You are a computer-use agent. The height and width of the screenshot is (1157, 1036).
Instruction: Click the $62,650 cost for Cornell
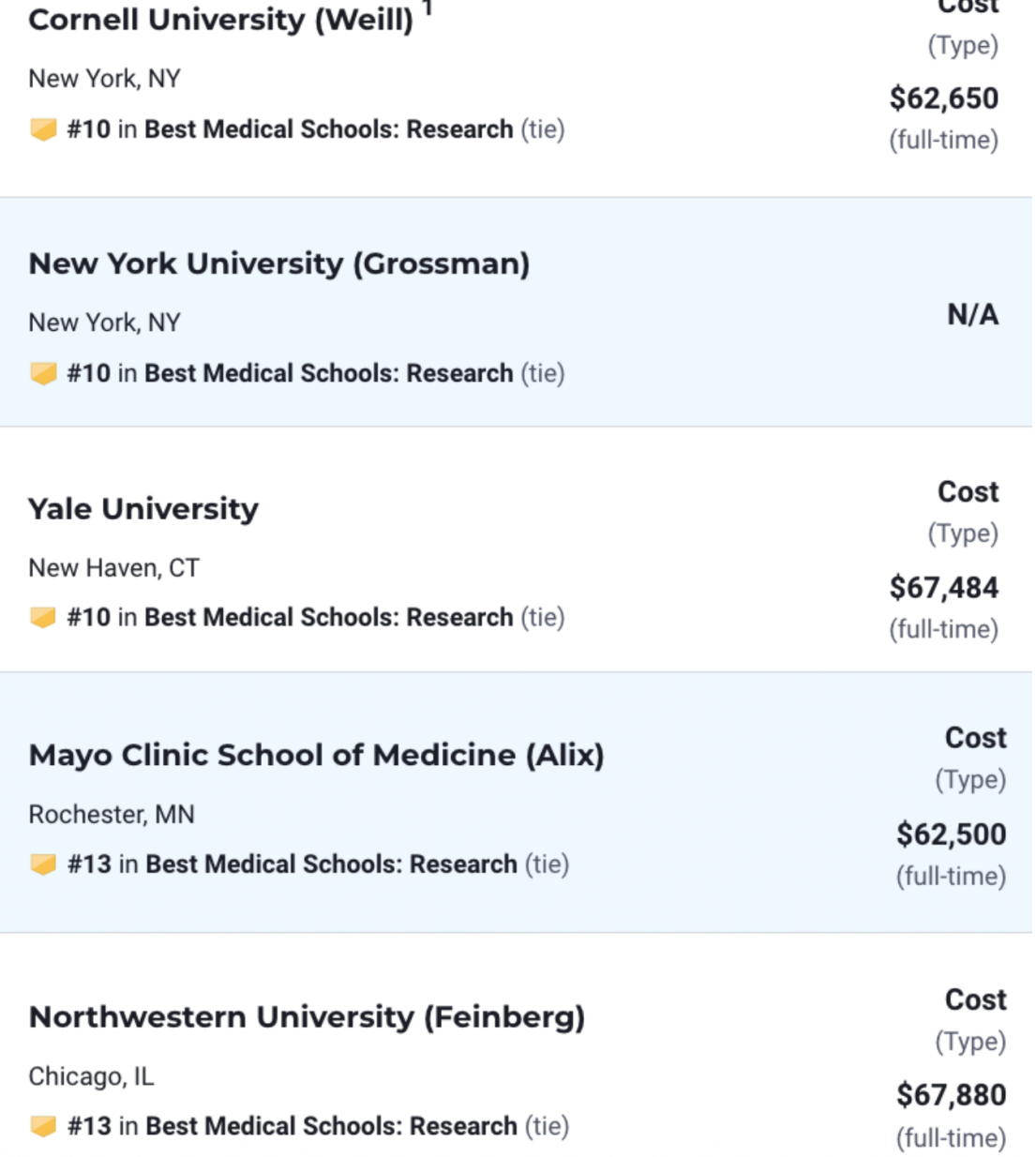click(943, 98)
